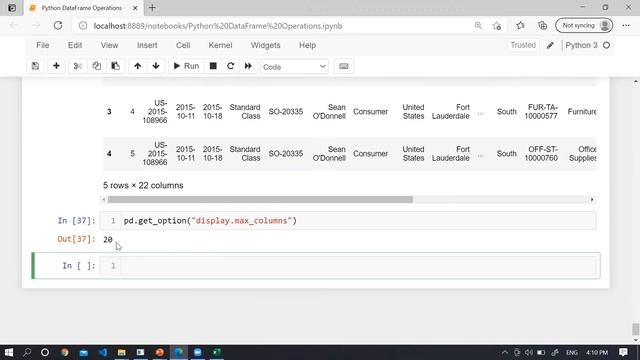Click into the empty input cell
640x360 pixels.
tap(359, 266)
